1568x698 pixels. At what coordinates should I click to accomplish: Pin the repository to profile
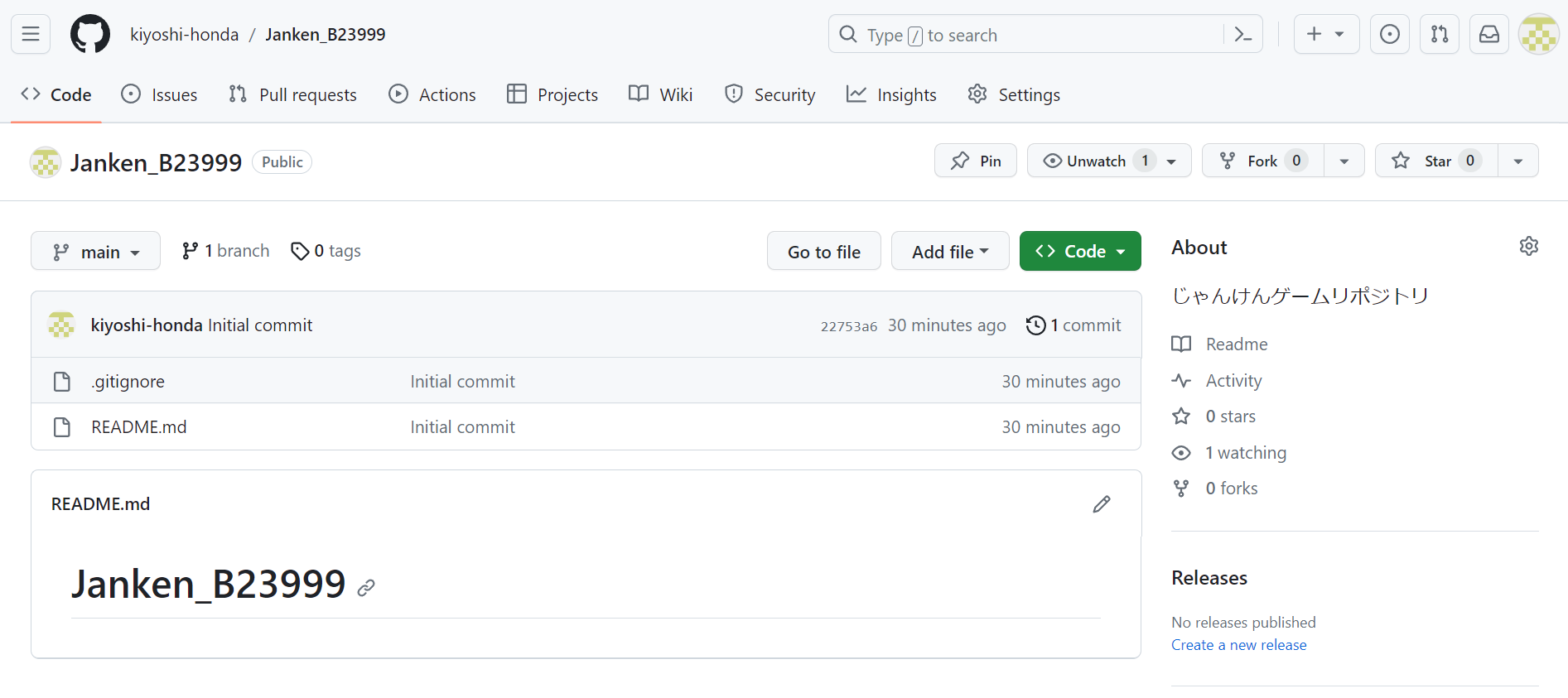pos(976,161)
